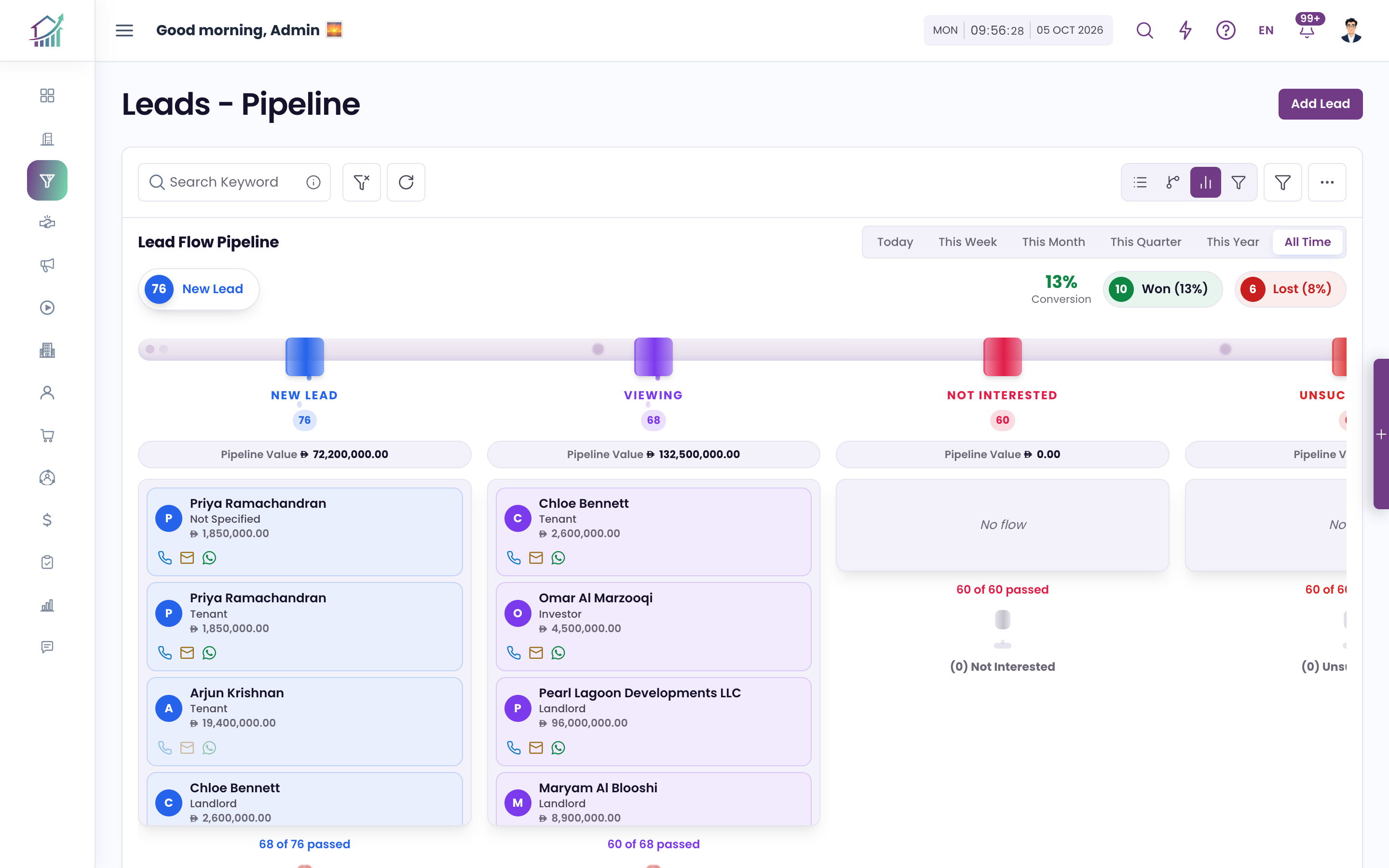The image size is (1389, 868).
Task: Open Arjun Krishnan lead card
Action: point(305,721)
